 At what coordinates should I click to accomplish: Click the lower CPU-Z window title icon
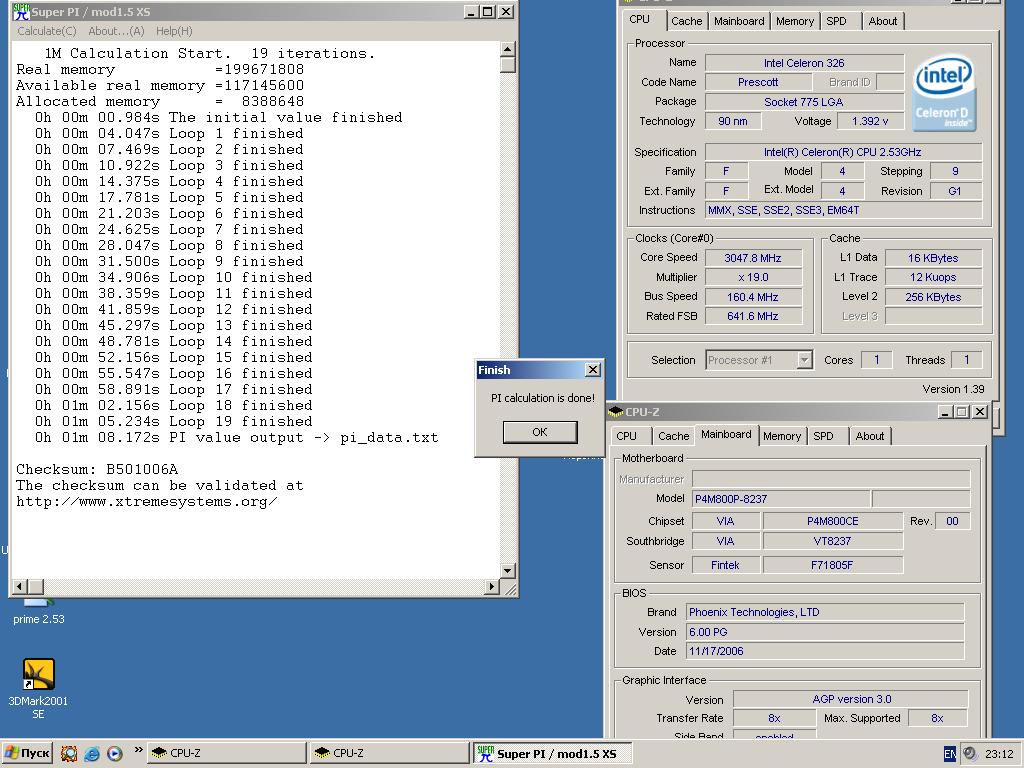615,412
